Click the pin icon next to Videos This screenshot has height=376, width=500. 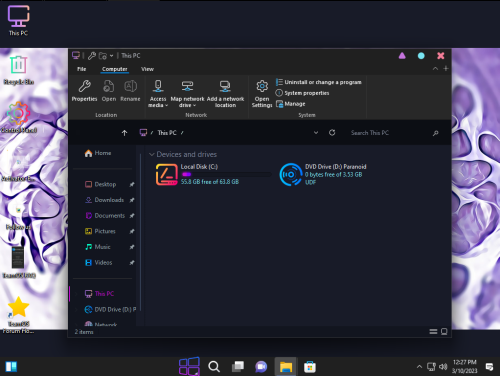click(x=132, y=263)
